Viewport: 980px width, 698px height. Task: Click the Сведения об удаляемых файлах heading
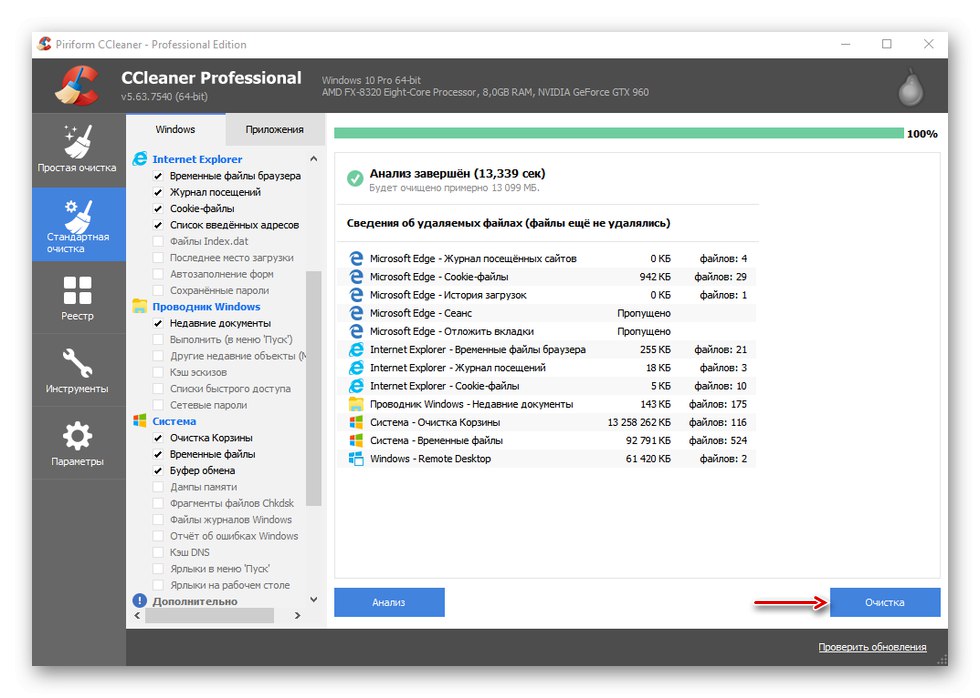[x=508, y=223]
